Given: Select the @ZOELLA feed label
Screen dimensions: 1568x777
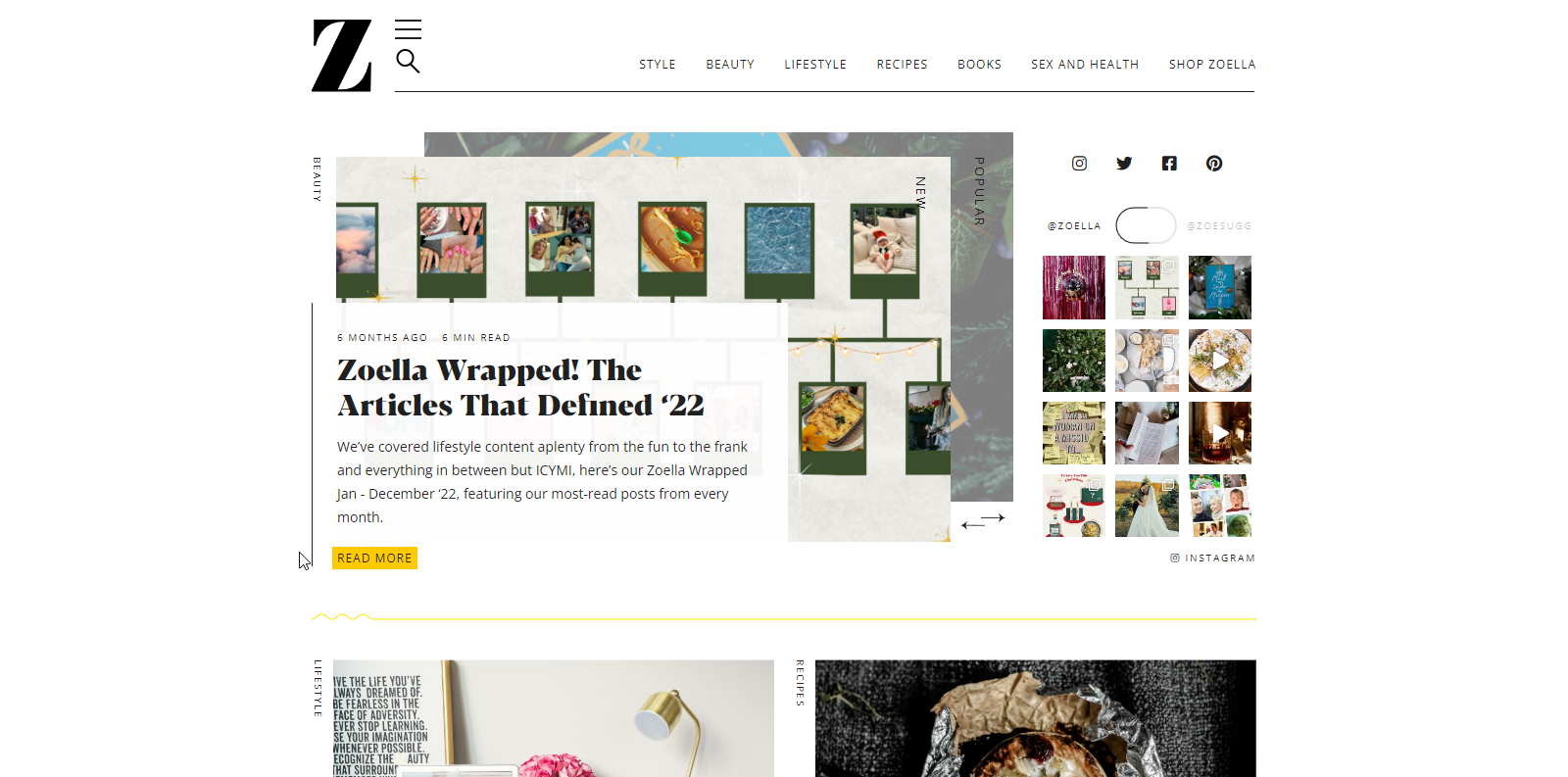Looking at the screenshot, I should (x=1074, y=226).
